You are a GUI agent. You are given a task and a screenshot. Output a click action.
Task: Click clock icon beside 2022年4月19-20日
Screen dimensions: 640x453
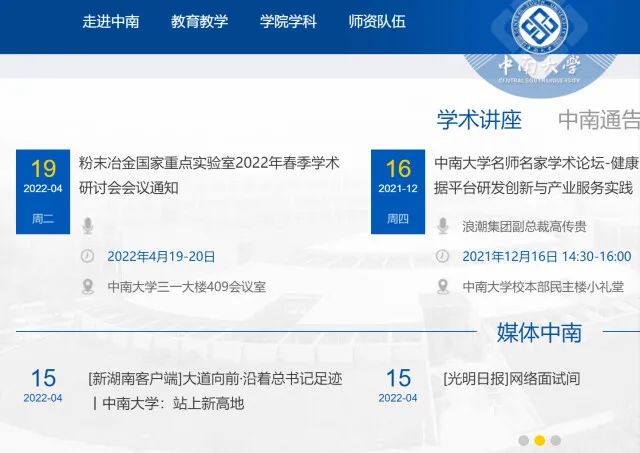[87, 256]
